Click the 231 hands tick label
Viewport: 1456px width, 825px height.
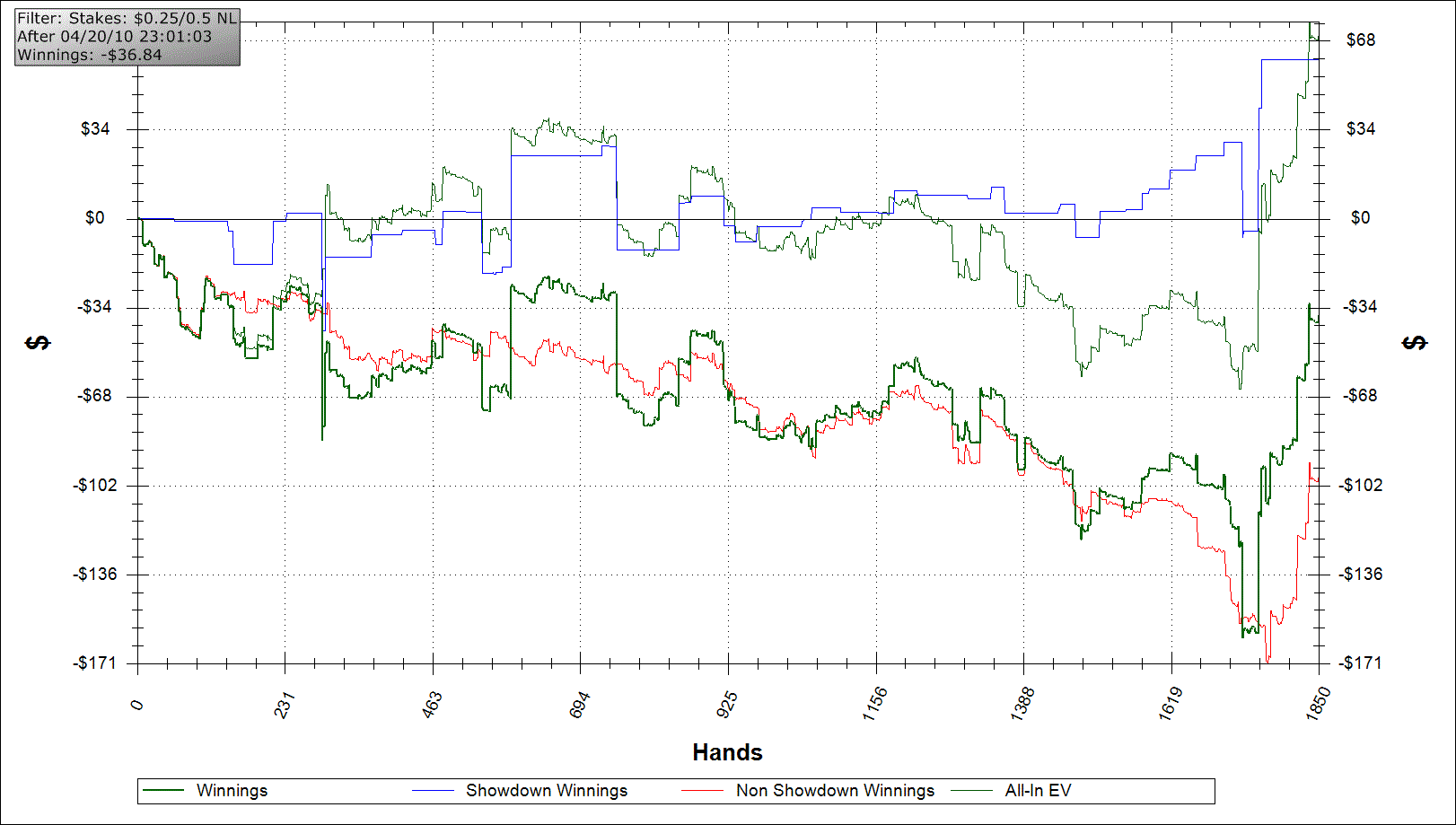[285, 705]
